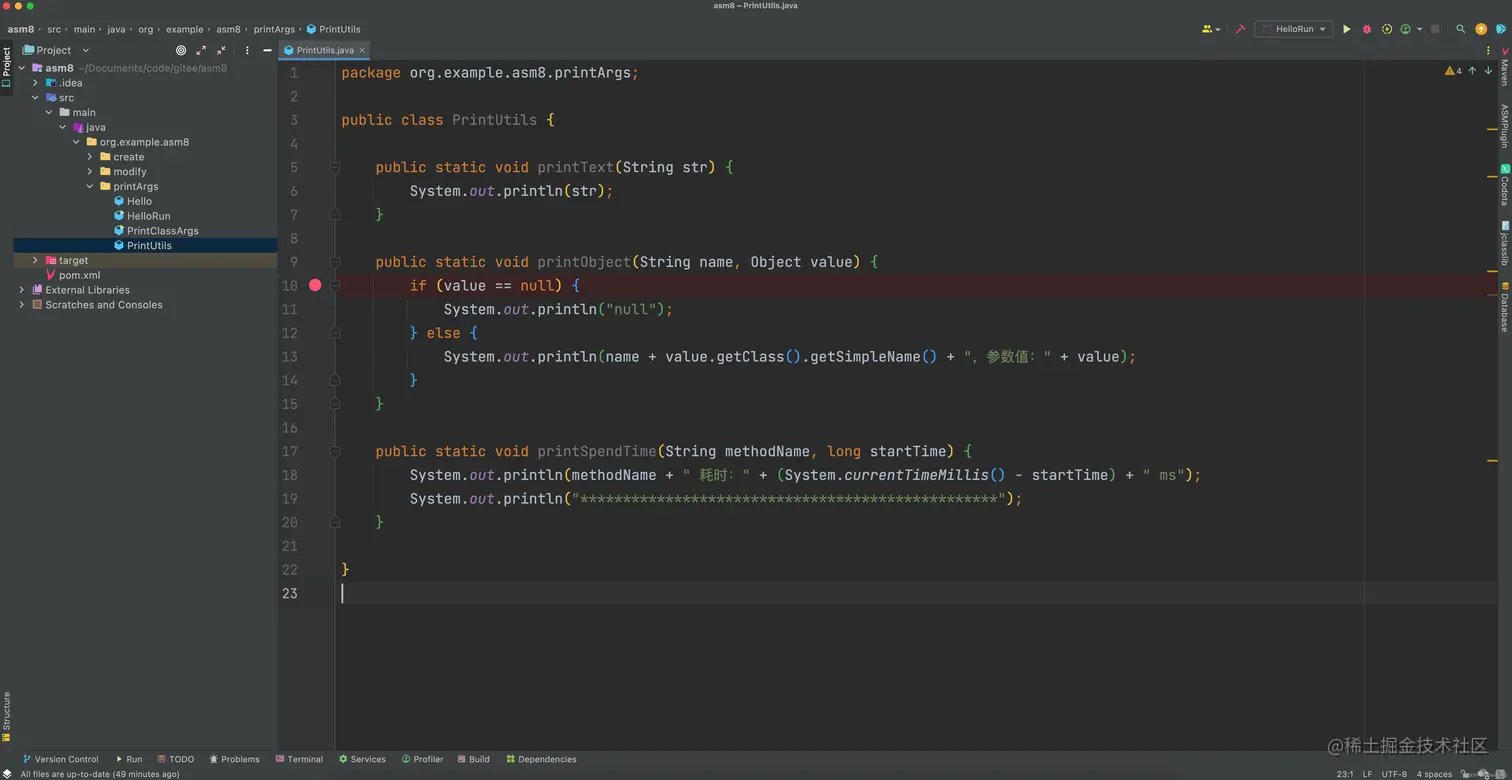Viewport: 1512px width, 780px height.
Task: Open editor tabs three-dot options menu
Action: (x=1488, y=50)
